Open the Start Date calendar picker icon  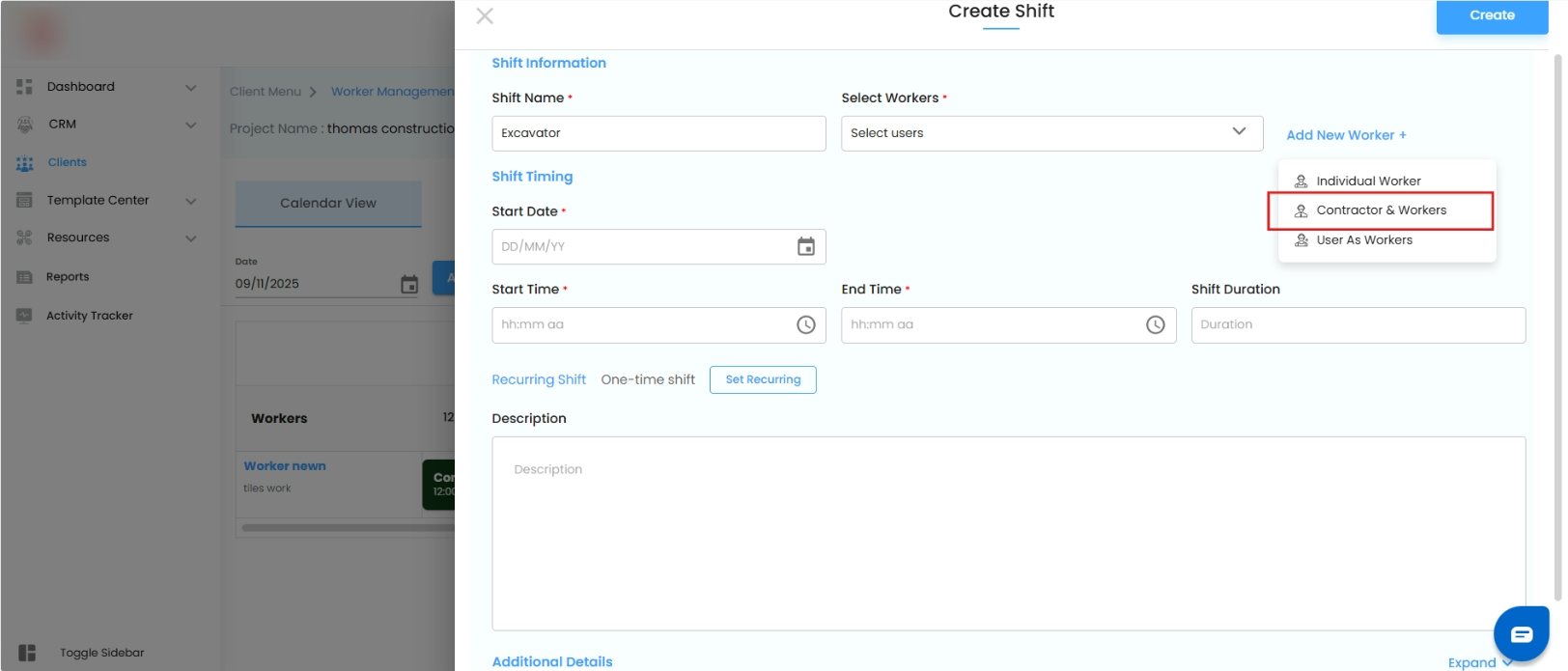pos(805,247)
